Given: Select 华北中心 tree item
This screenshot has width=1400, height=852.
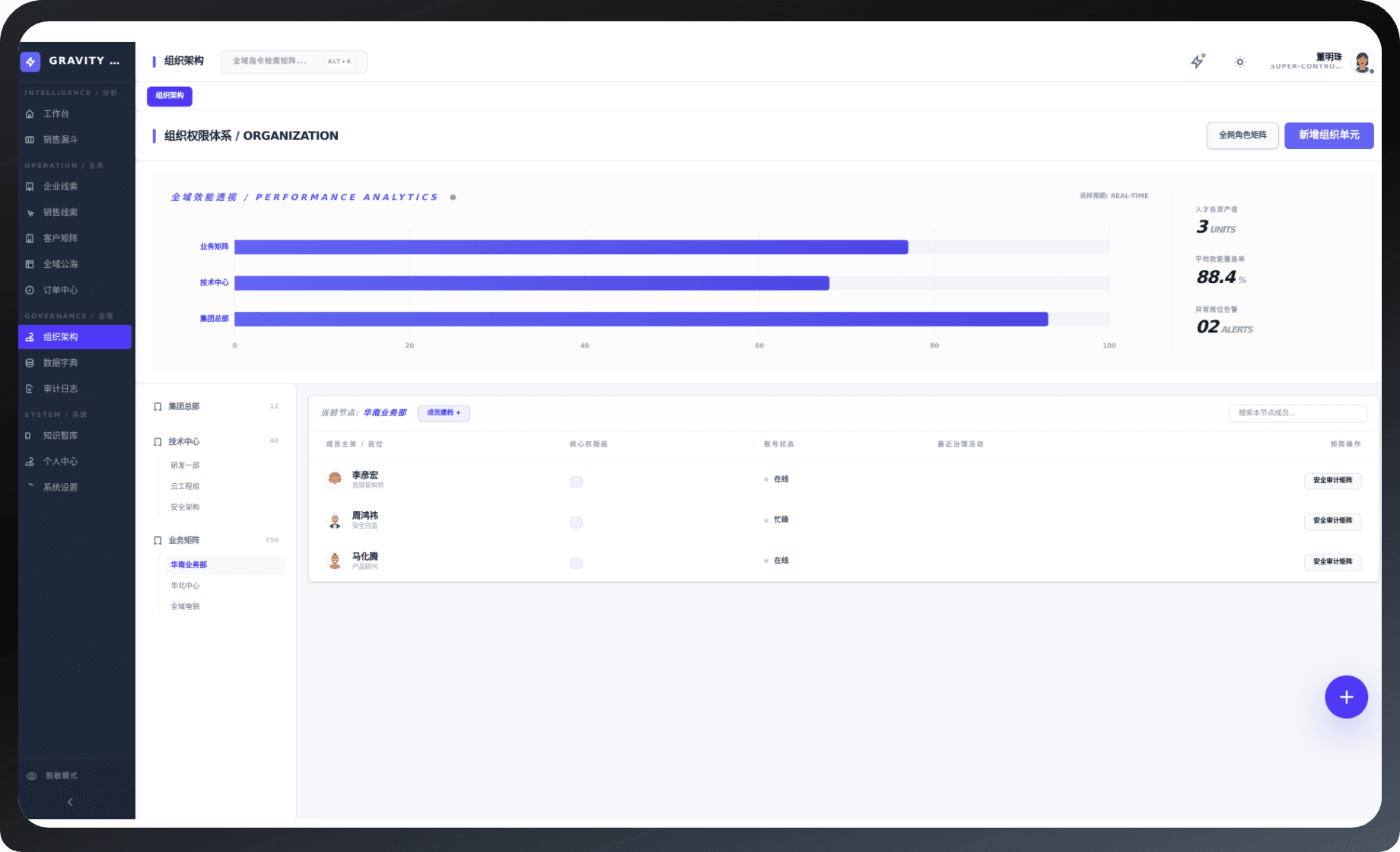Looking at the screenshot, I should (x=185, y=586).
